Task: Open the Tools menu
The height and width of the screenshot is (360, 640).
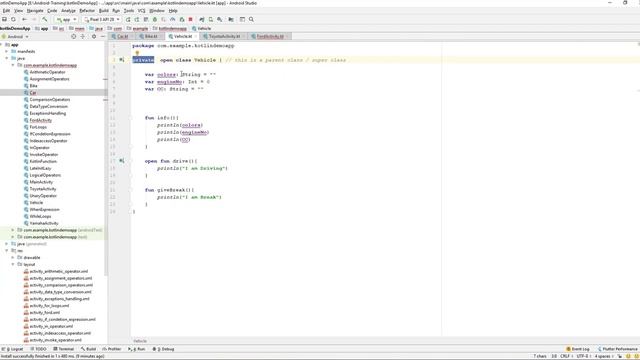Action: click(129, 11)
